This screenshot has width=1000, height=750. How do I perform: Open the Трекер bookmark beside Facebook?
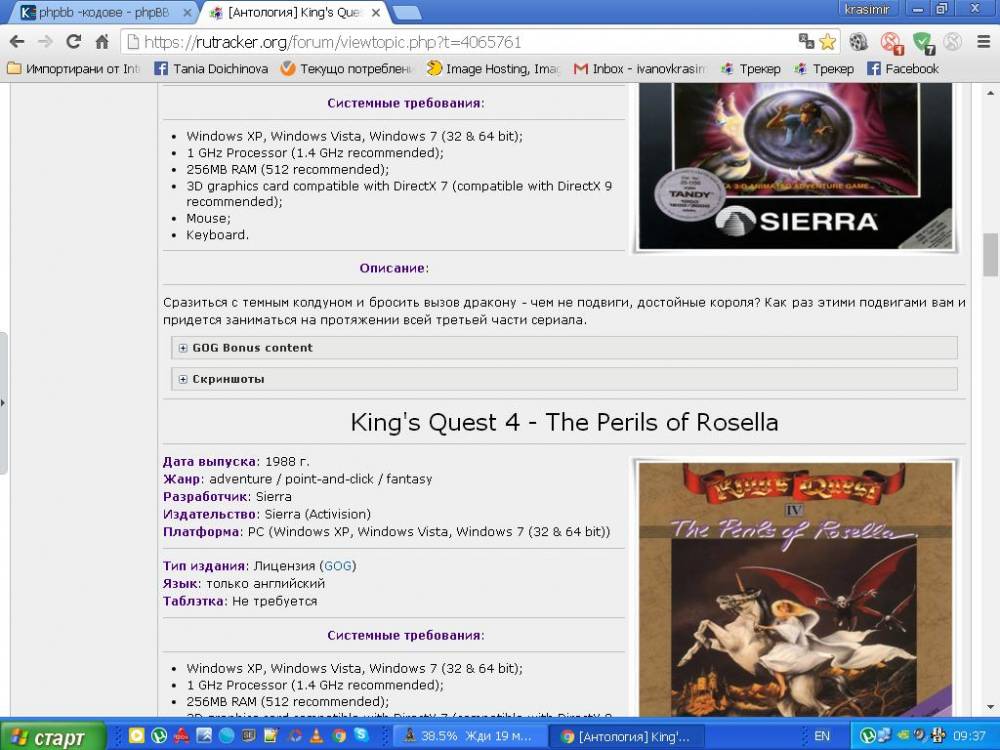coord(824,68)
